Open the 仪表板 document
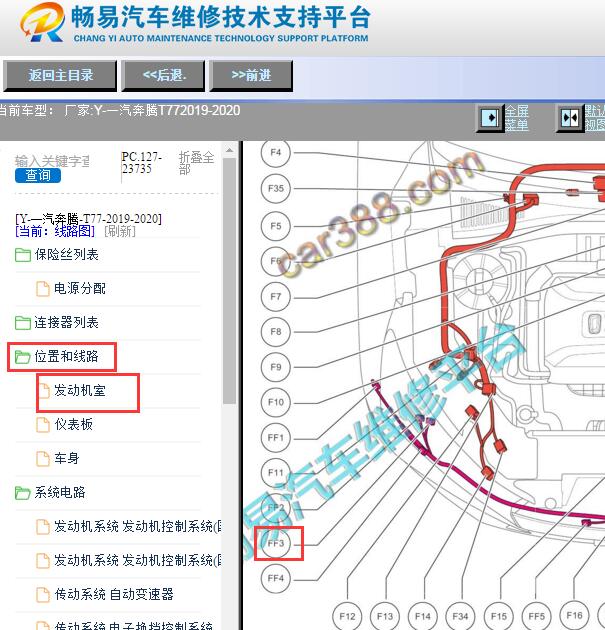 pos(74,424)
